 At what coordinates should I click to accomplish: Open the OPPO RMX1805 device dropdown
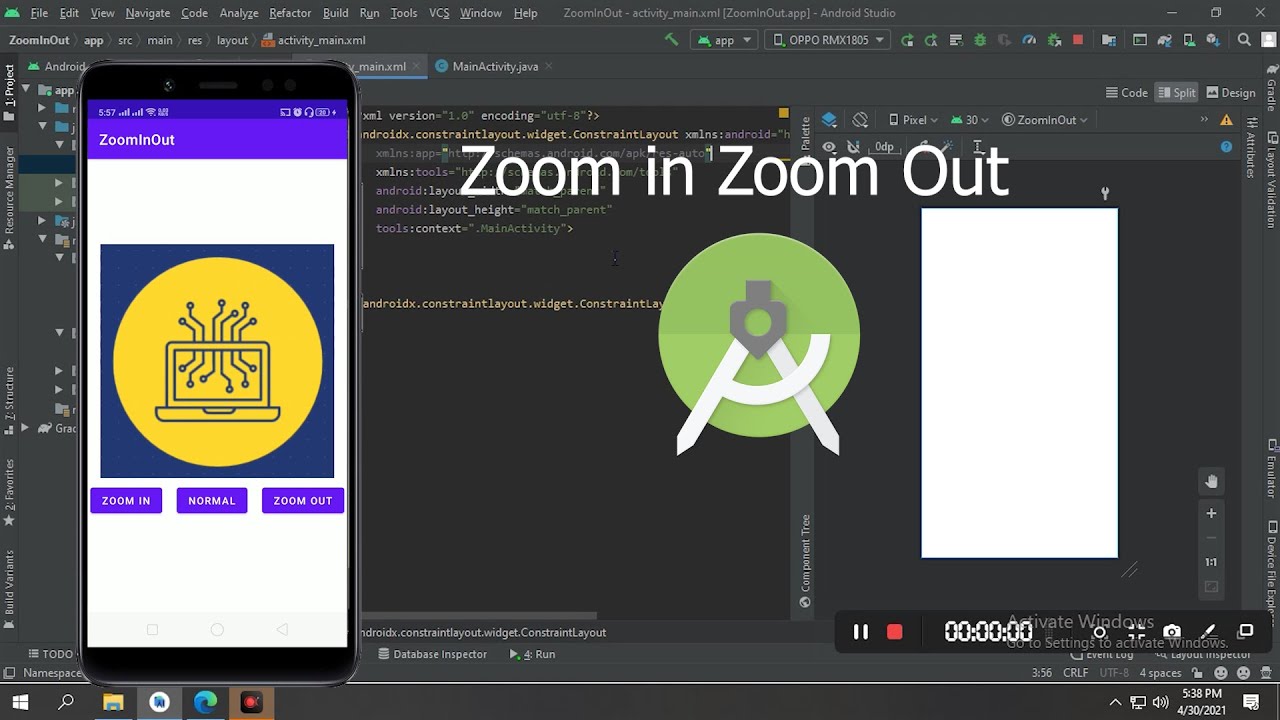[828, 40]
